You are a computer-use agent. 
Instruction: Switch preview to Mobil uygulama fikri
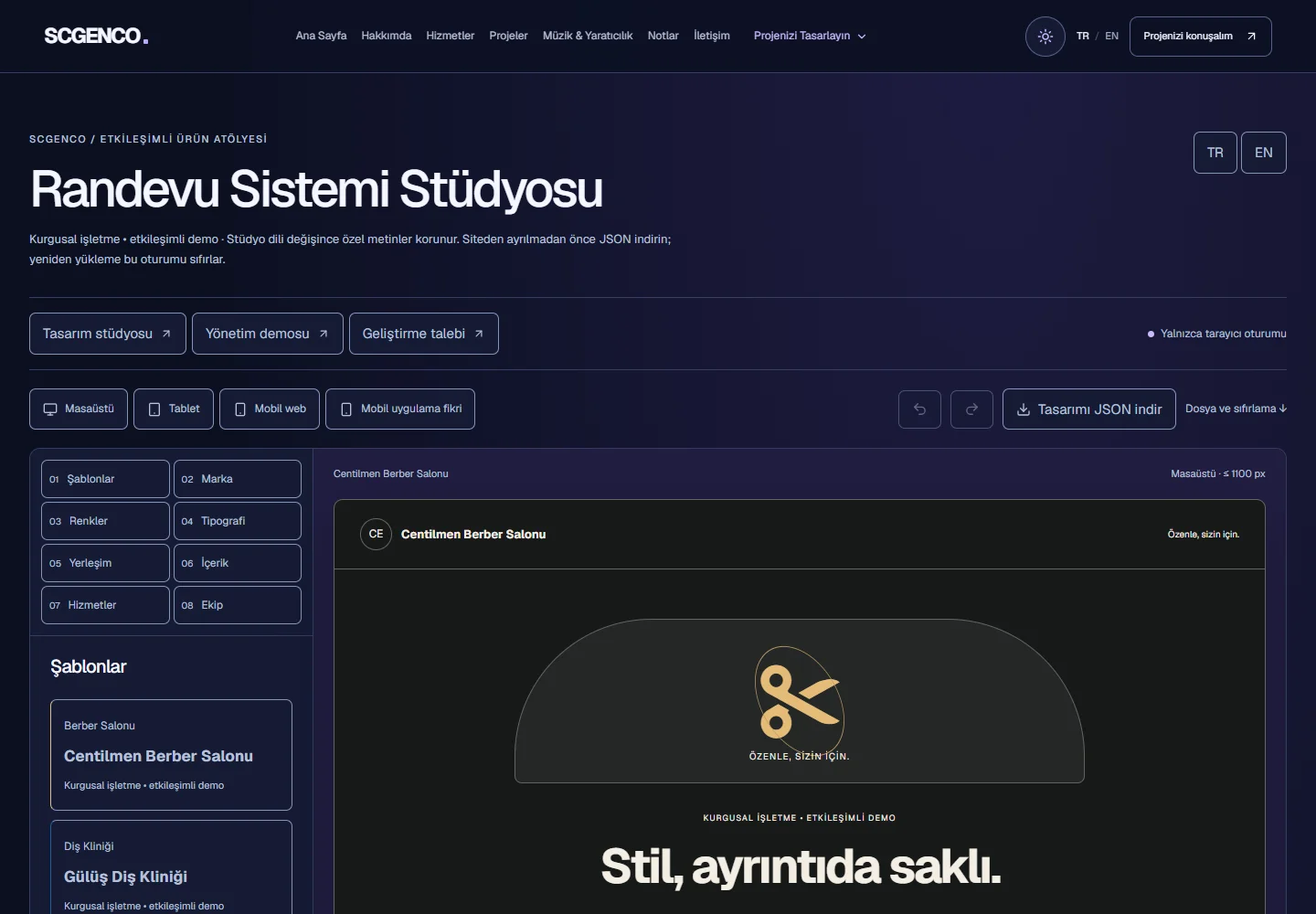point(400,409)
